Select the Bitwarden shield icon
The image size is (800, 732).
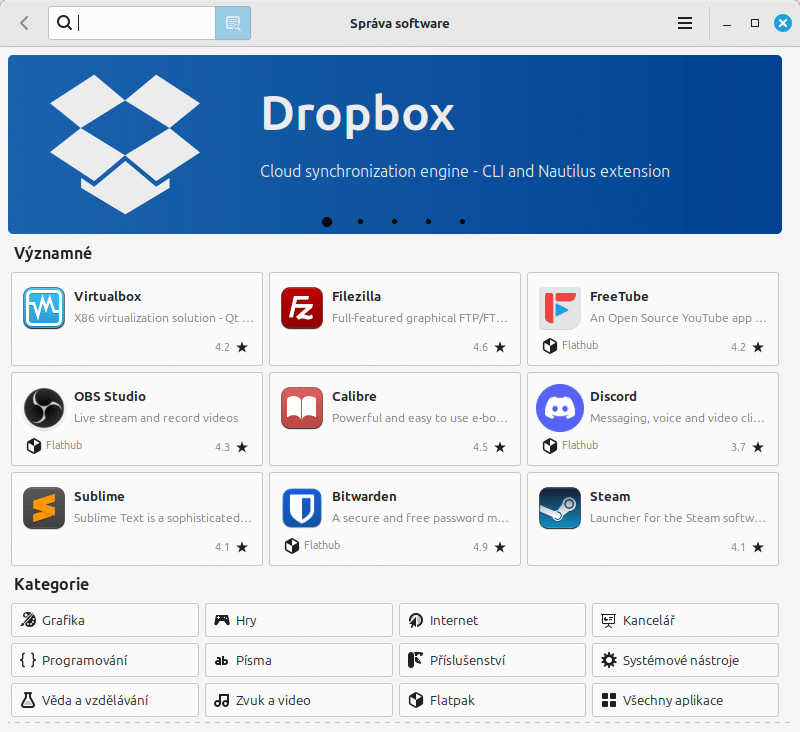click(301, 508)
